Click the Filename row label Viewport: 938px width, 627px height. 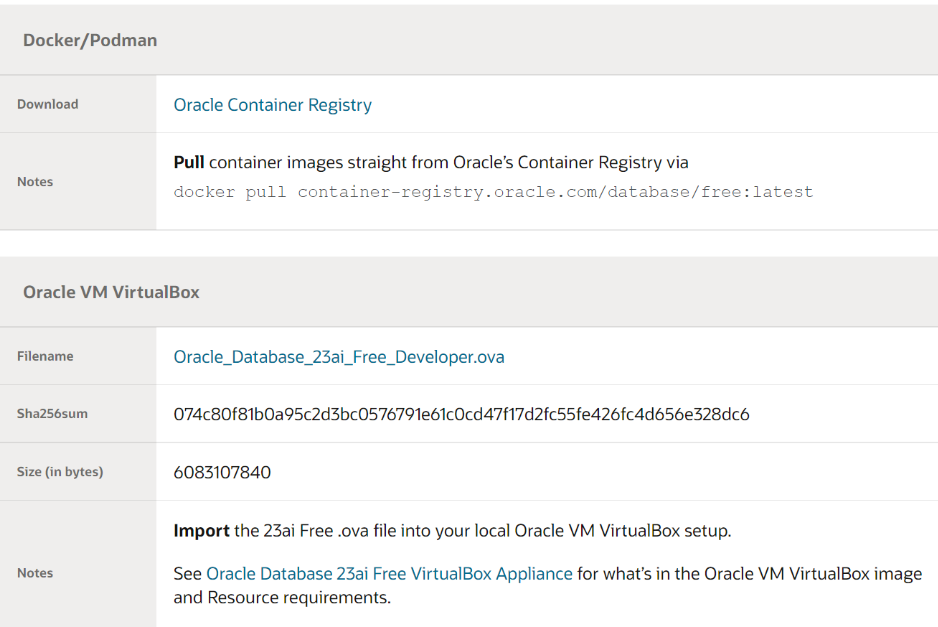[45, 356]
